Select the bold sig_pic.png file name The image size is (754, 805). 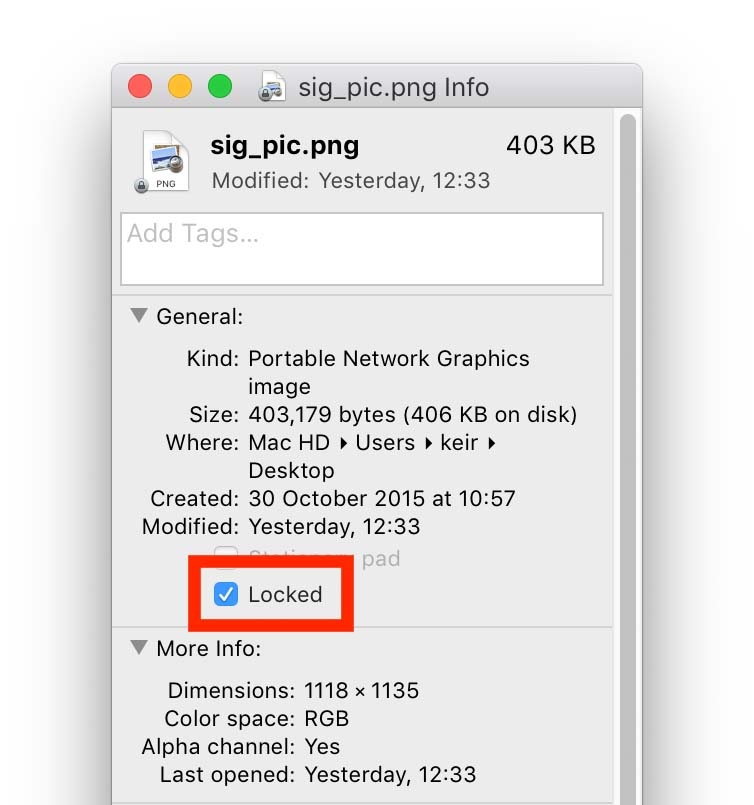[285, 146]
